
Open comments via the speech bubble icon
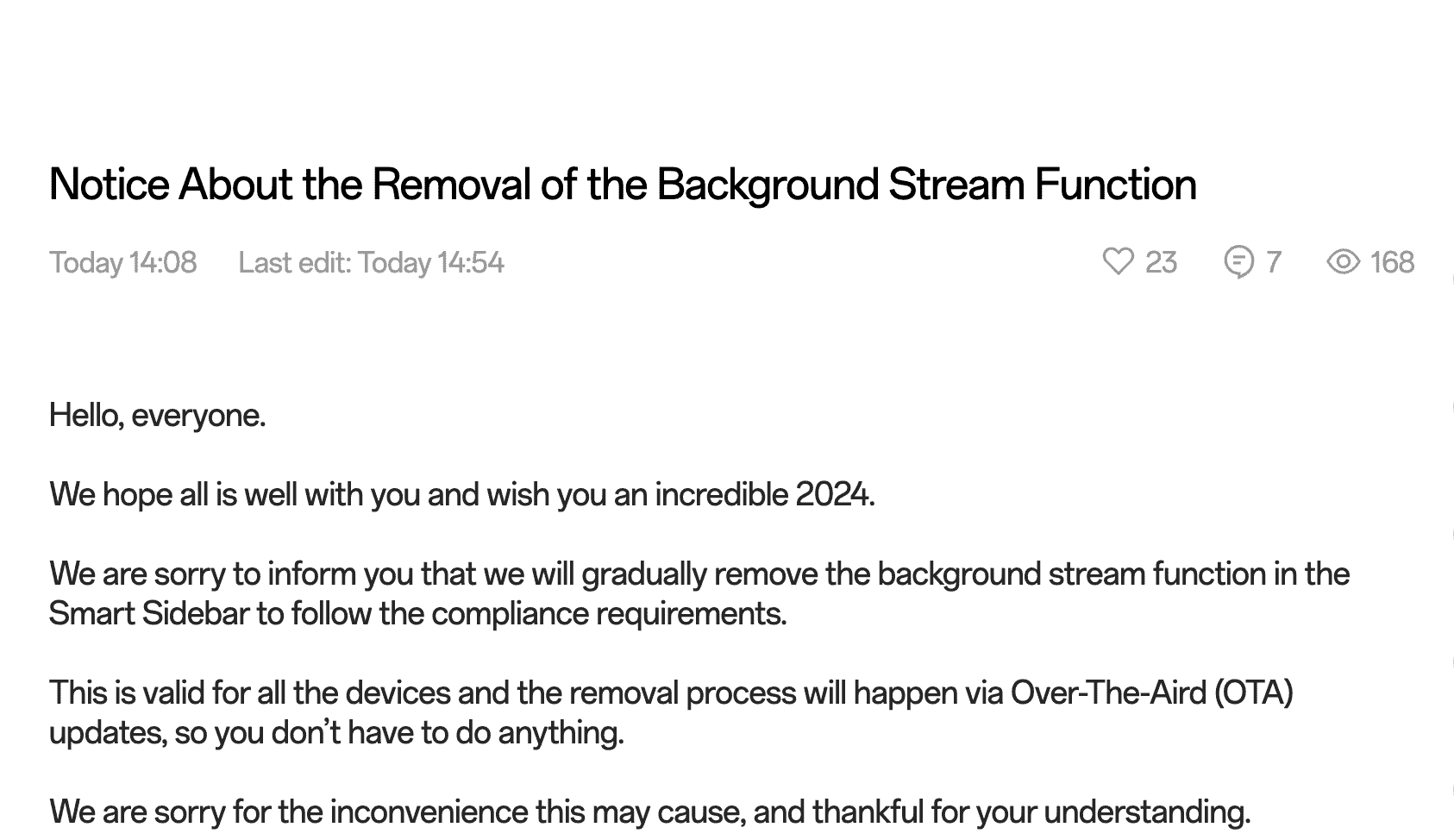(x=1238, y=261)
